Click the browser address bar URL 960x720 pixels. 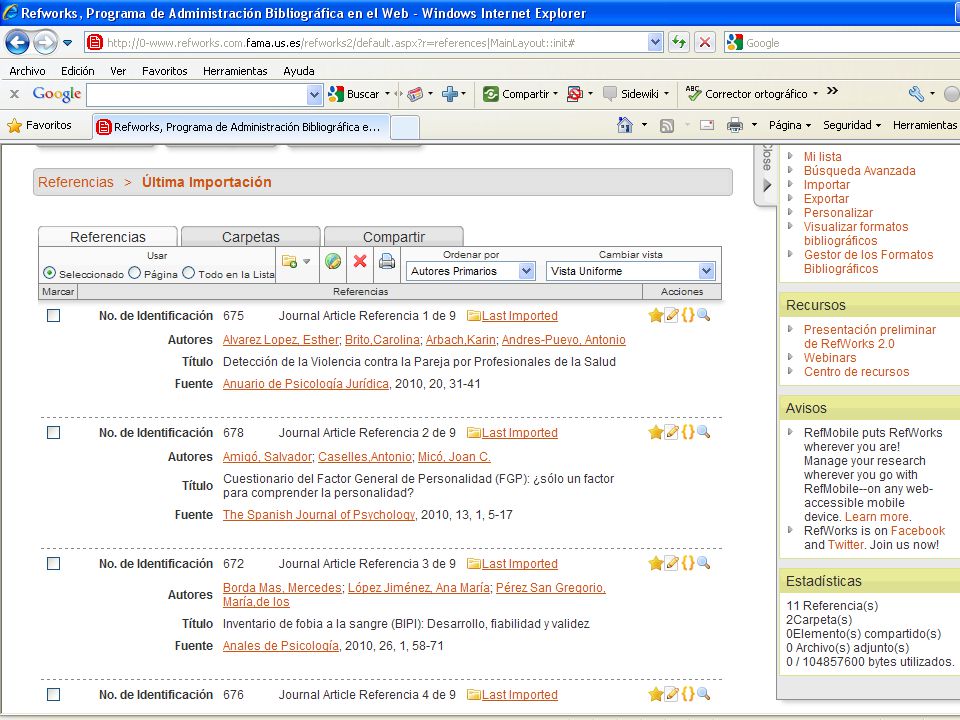point(365,43)
